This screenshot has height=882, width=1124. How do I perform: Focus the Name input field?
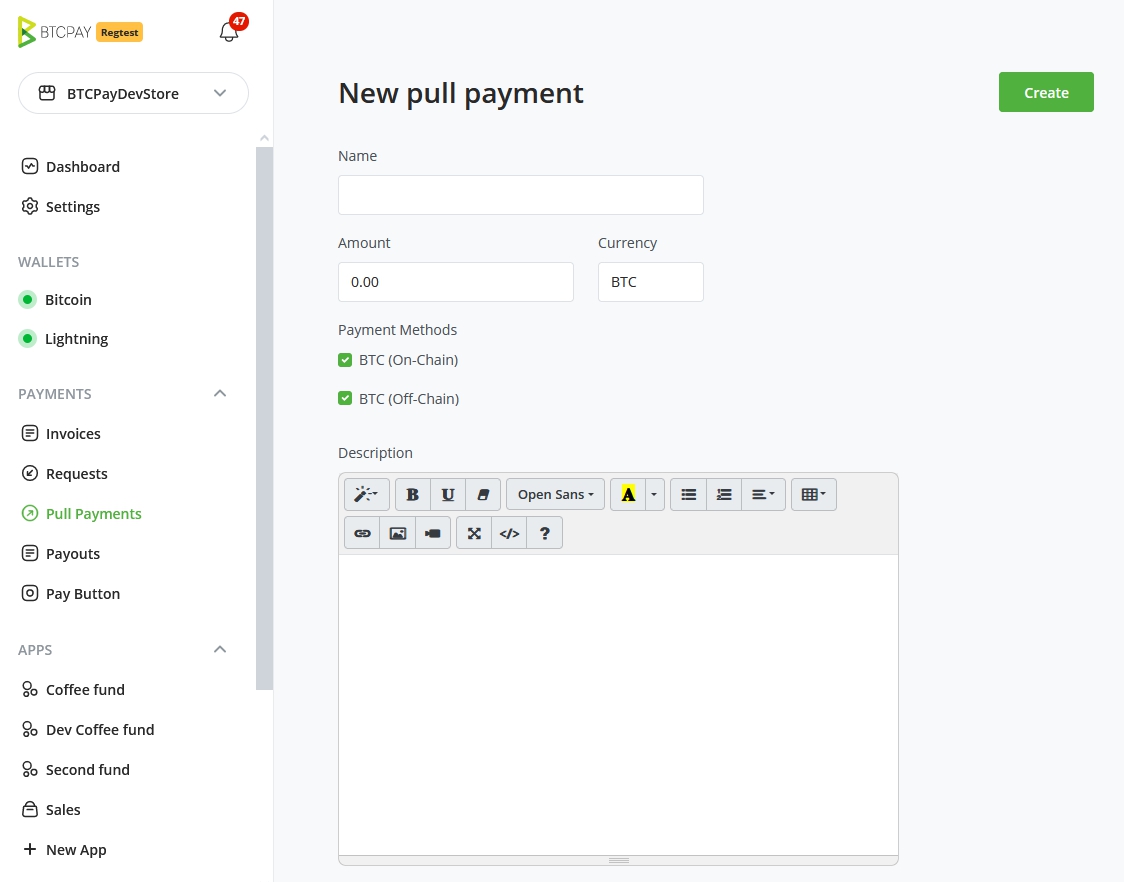(x=520, y=195)
